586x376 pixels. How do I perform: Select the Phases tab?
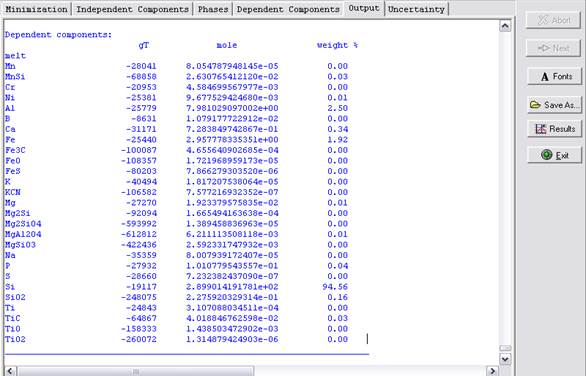(x=213, y=9)
